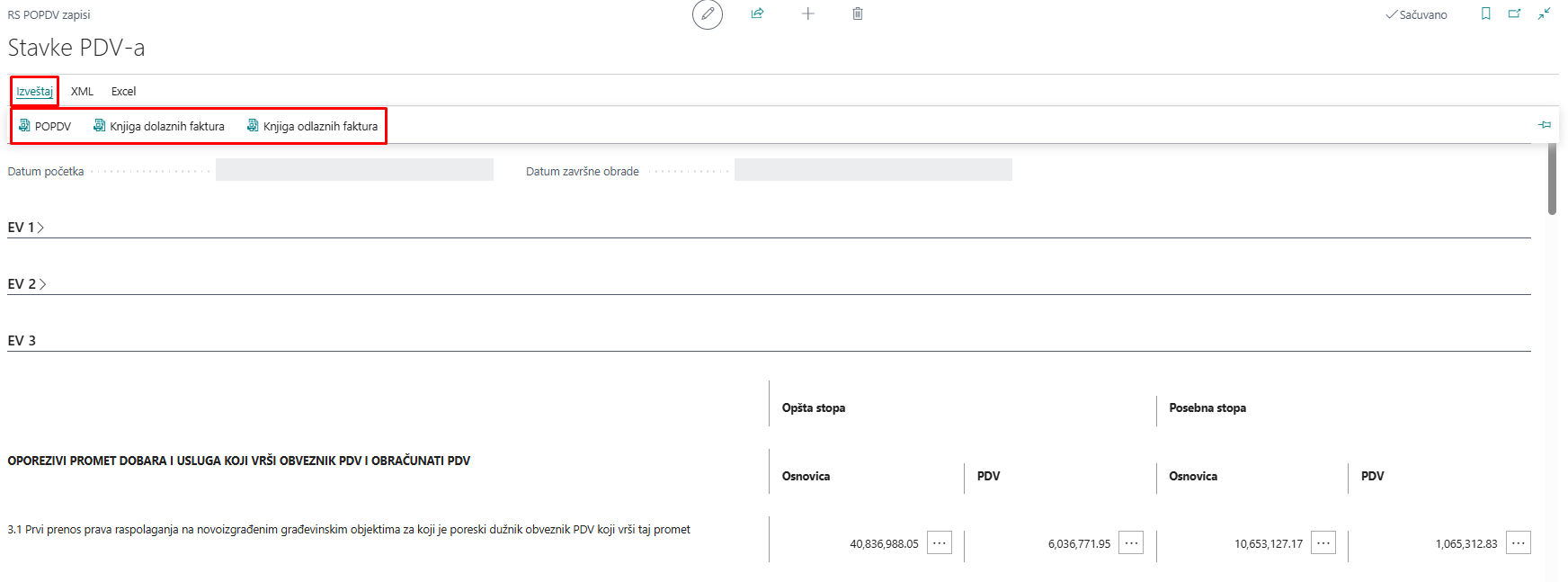This screenshot has height=582, width=1568.
Task: Click the plus icon to add new
Action: click(x=807, y=13)
